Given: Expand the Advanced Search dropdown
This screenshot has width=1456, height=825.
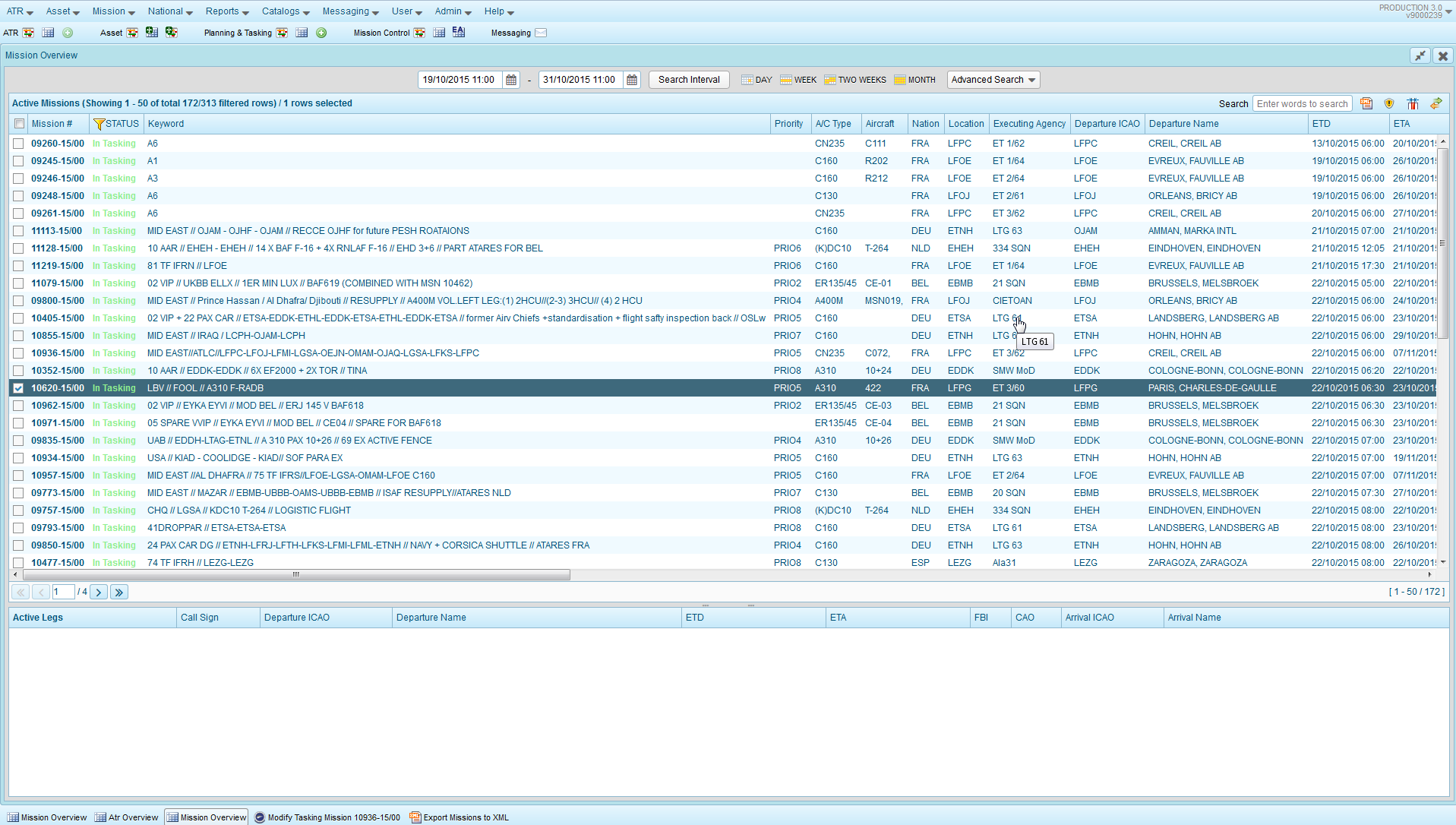Looking at the screenshot, I should (x=993, y=80).
